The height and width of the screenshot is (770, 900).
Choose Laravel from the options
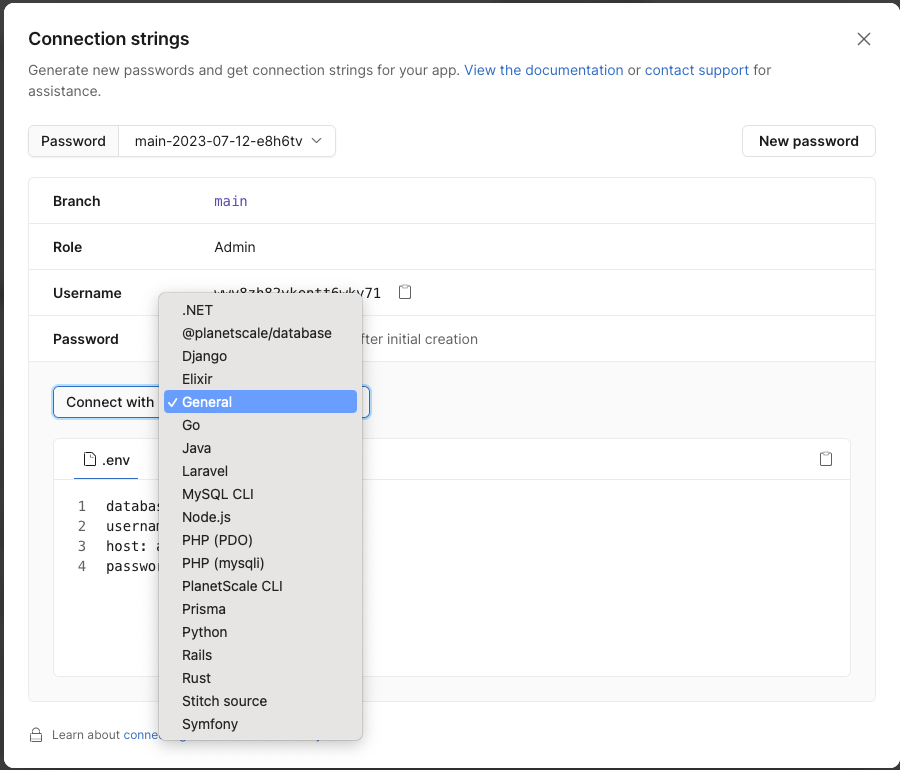[x=205, y=471]
